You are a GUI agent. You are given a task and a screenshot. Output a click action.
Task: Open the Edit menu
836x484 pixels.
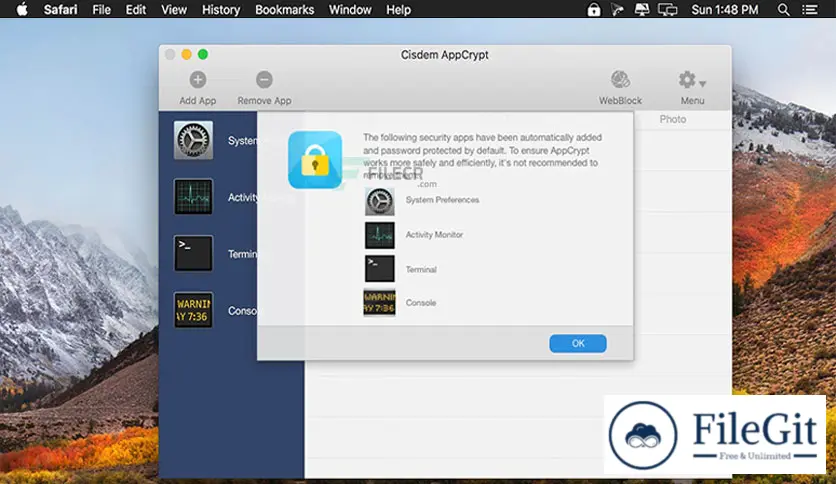(136, 10)
